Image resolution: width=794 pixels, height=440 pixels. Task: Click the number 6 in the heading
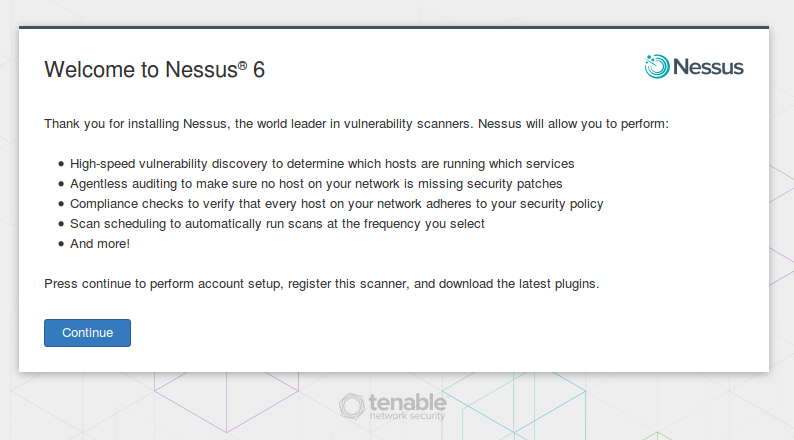pyautogui.click(x=259, y=70)
